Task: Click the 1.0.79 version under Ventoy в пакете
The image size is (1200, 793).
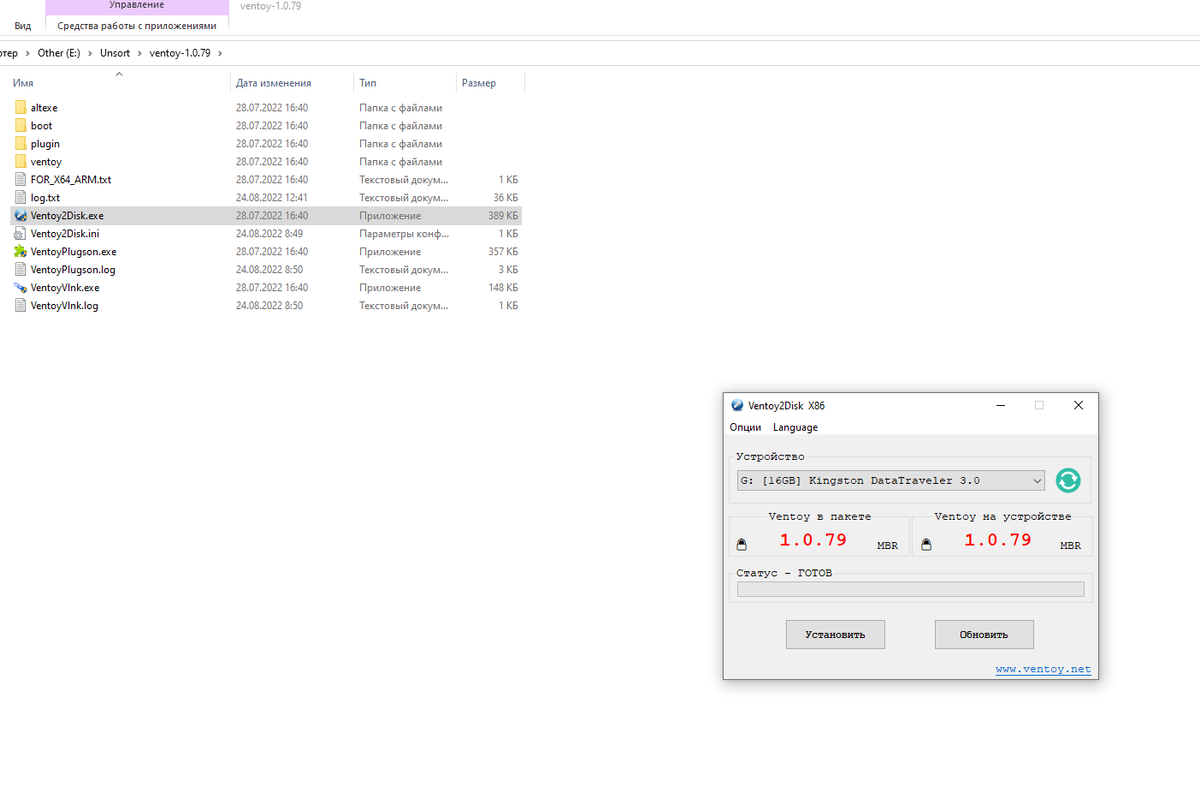Action: coord(813,540)
